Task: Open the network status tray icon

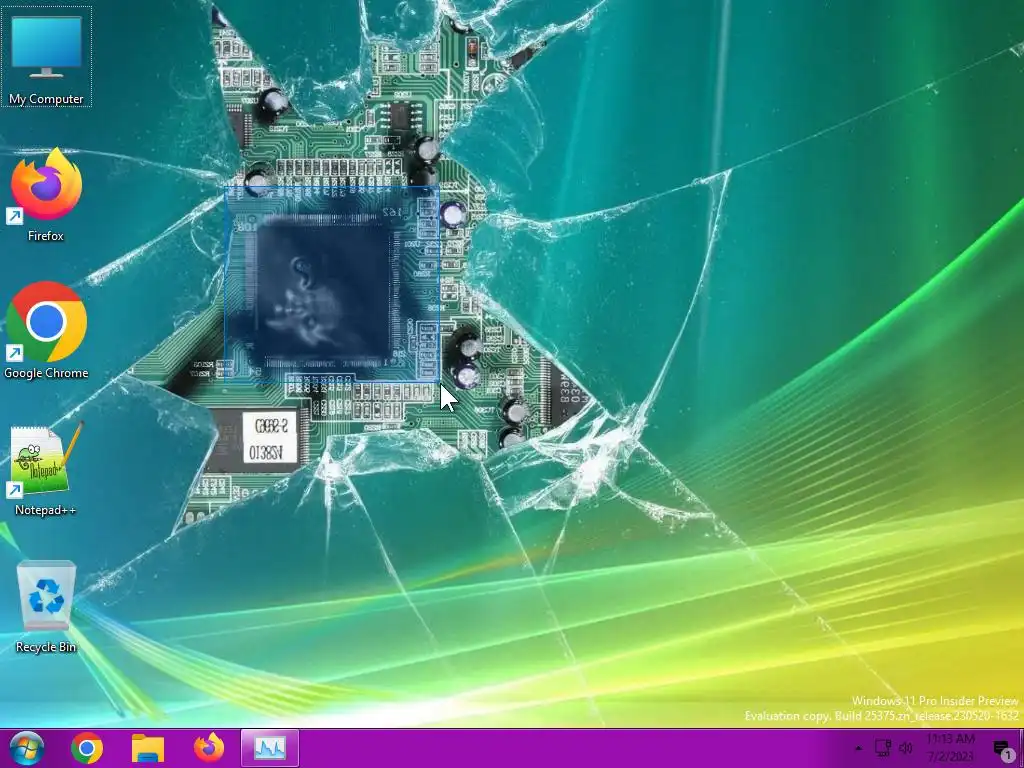Action: (883, 748)
